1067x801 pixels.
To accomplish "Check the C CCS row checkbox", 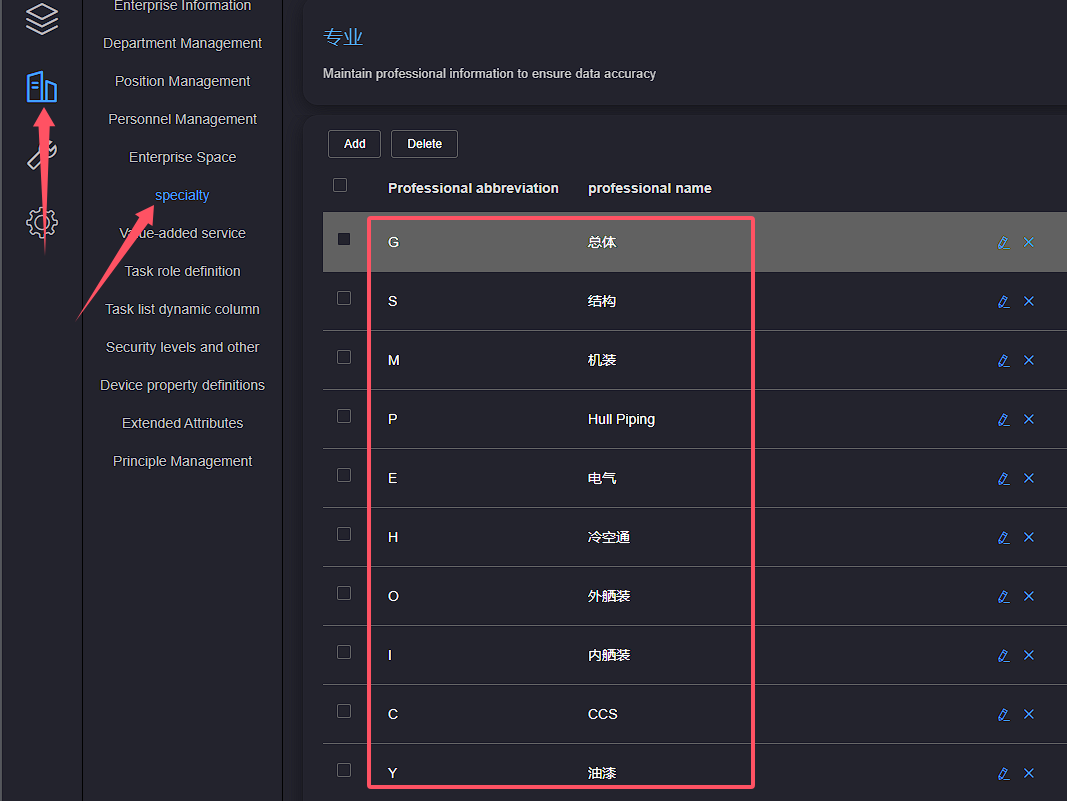I will pos(344,711).
